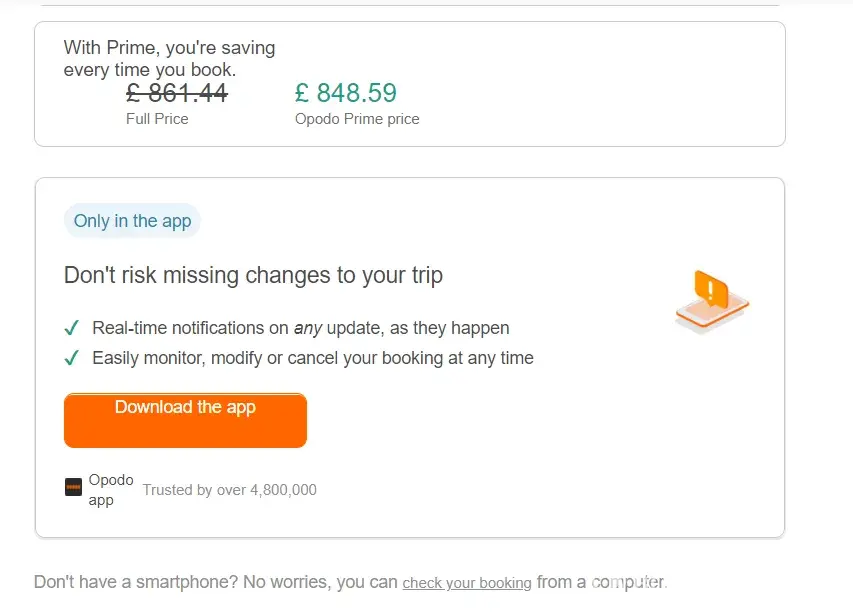Click the Opodo app logo icon

tap(73, 488)
